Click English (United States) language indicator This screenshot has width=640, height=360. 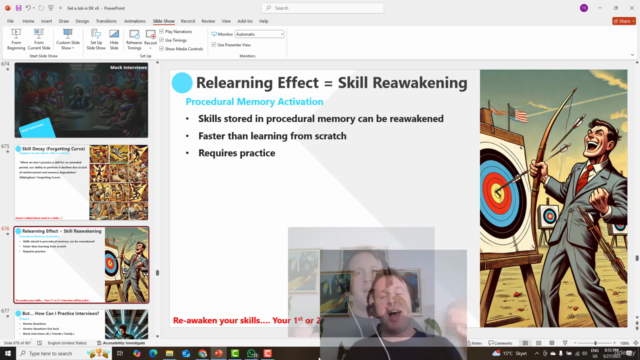coord(67,343)
